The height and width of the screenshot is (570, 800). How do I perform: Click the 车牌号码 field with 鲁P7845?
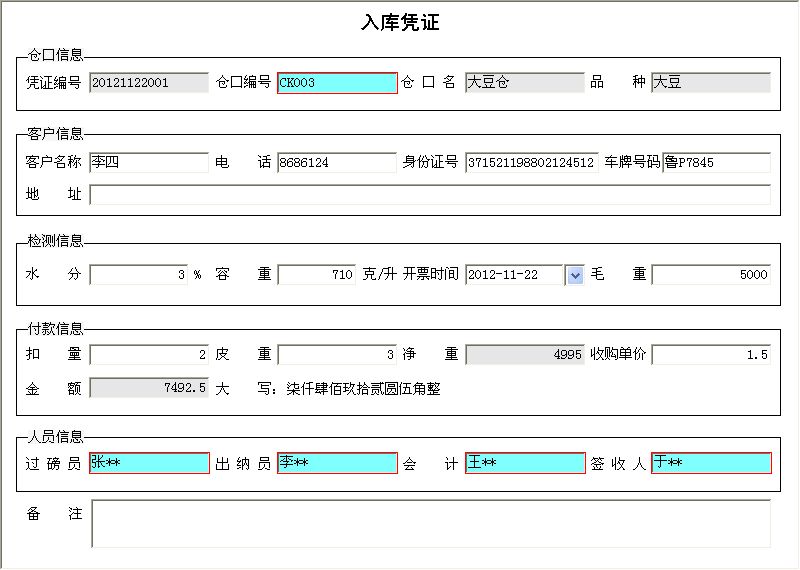(x=716, y=163)
